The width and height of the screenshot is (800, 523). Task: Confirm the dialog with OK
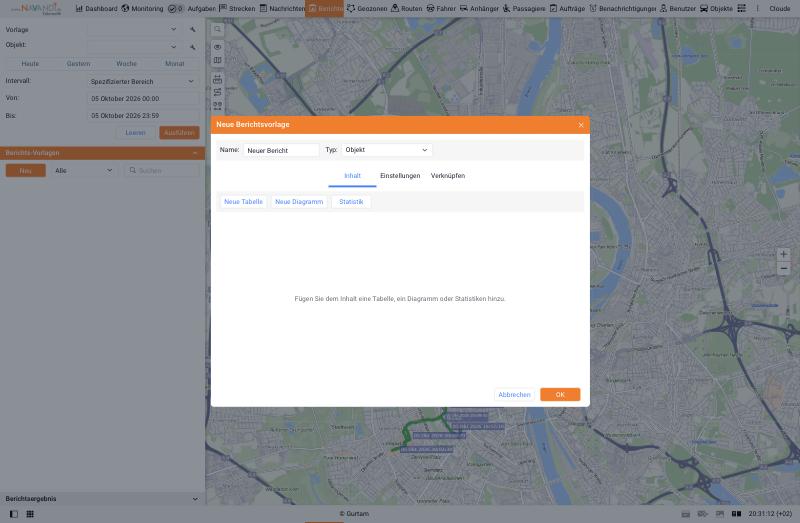tap(560, 394)
